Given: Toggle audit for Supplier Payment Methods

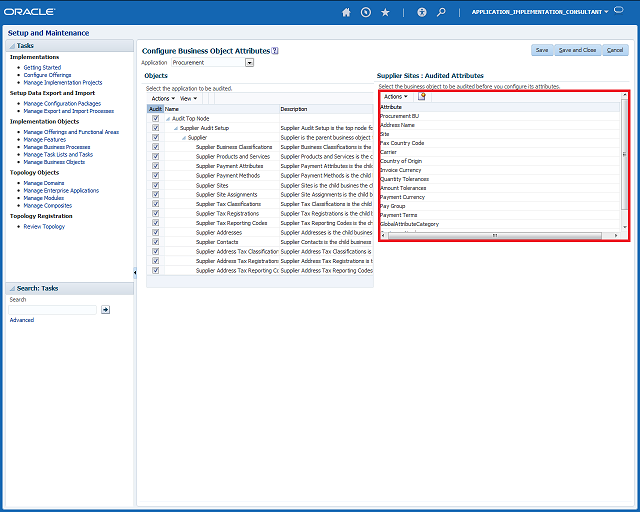Looking at the screenshot, I should (156, 175).
